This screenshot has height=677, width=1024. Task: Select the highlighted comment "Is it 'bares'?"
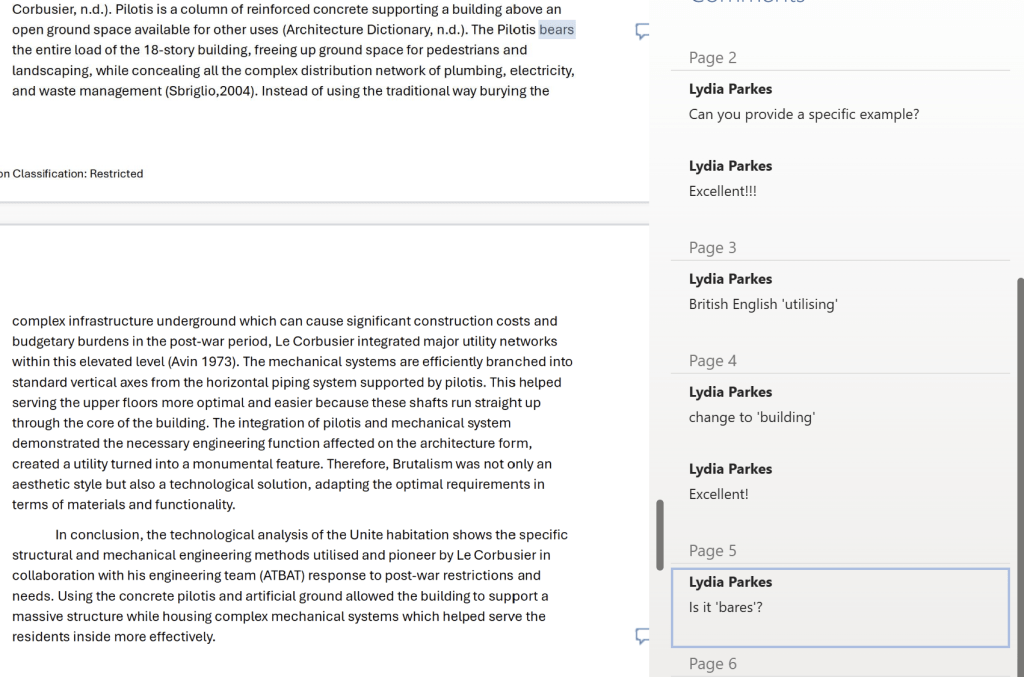(840, 608)
